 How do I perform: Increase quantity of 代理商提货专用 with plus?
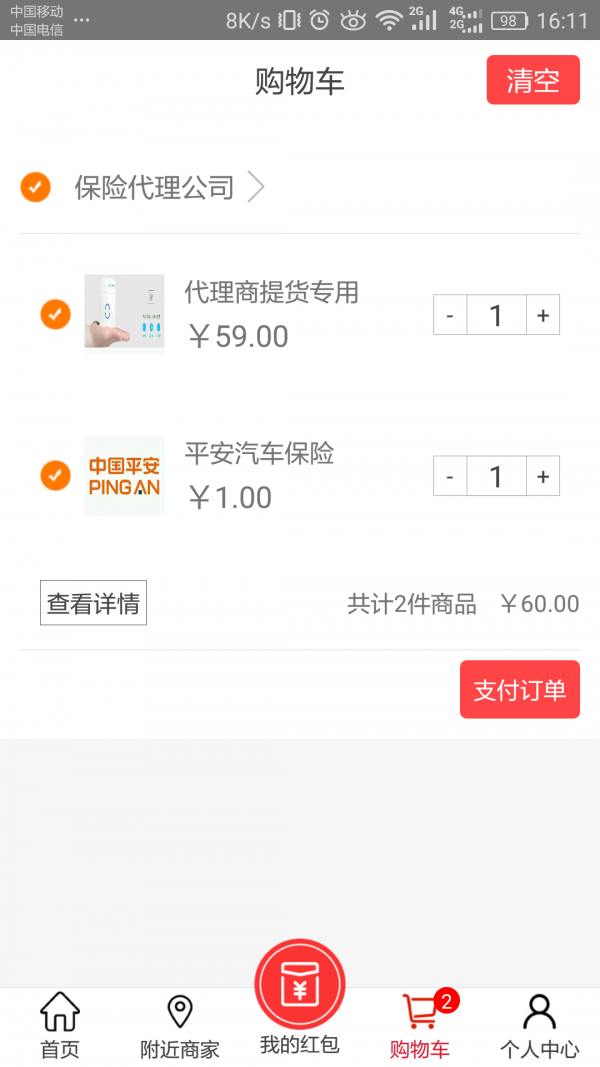coord(542,314)
